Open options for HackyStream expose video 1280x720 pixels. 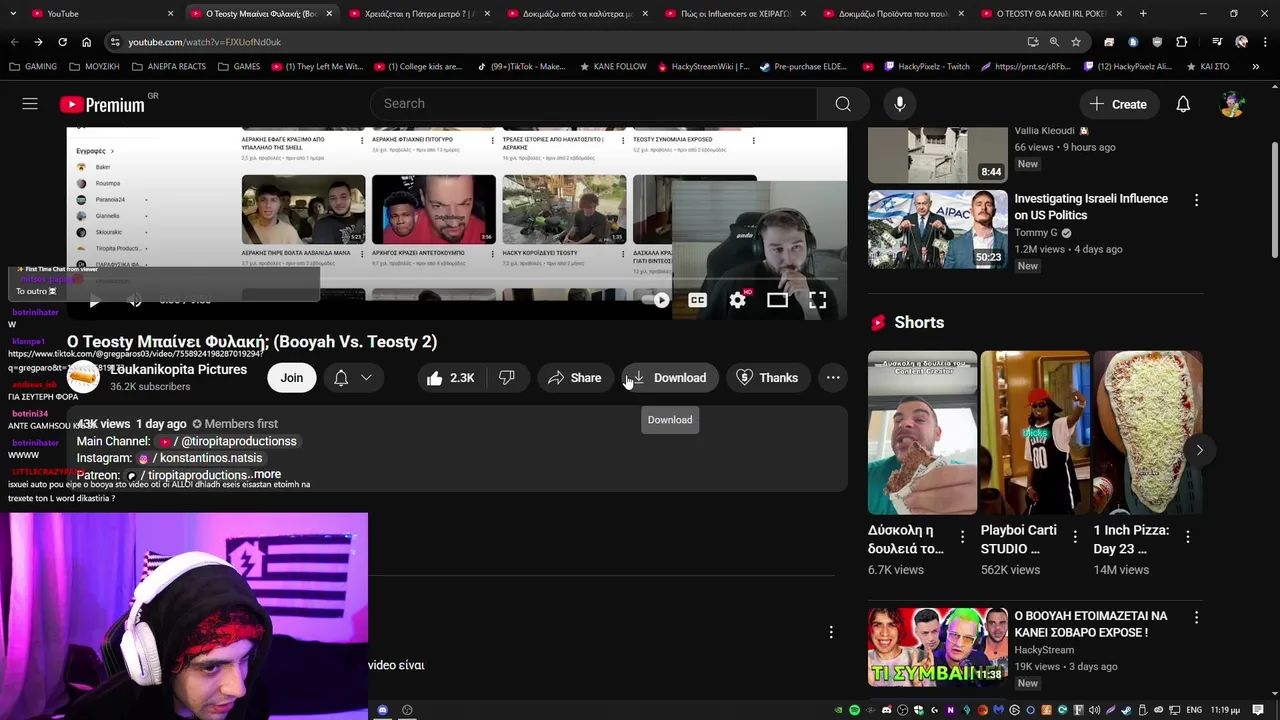1196,618
